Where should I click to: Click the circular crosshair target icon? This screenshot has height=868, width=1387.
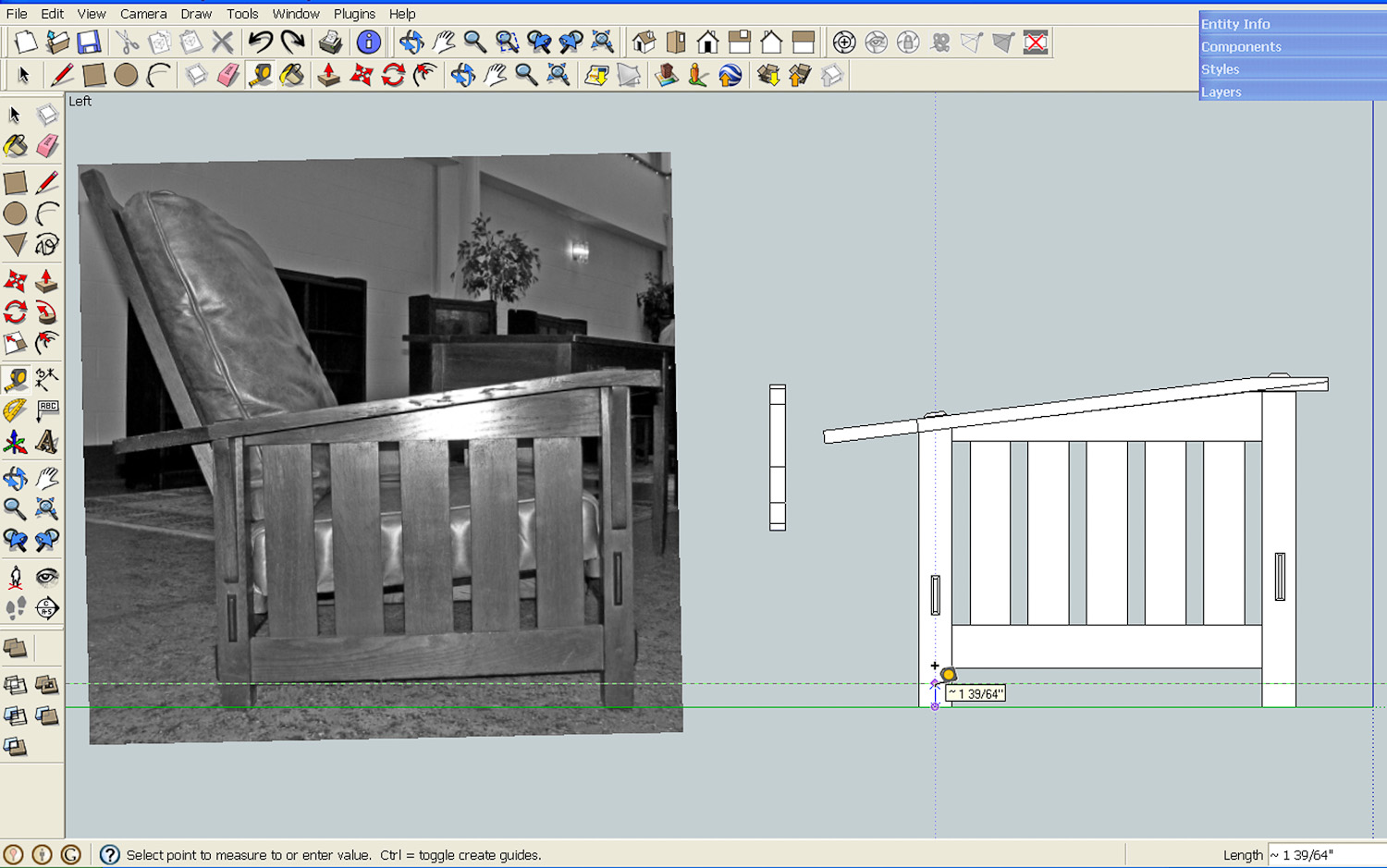(x=844, y=43)
